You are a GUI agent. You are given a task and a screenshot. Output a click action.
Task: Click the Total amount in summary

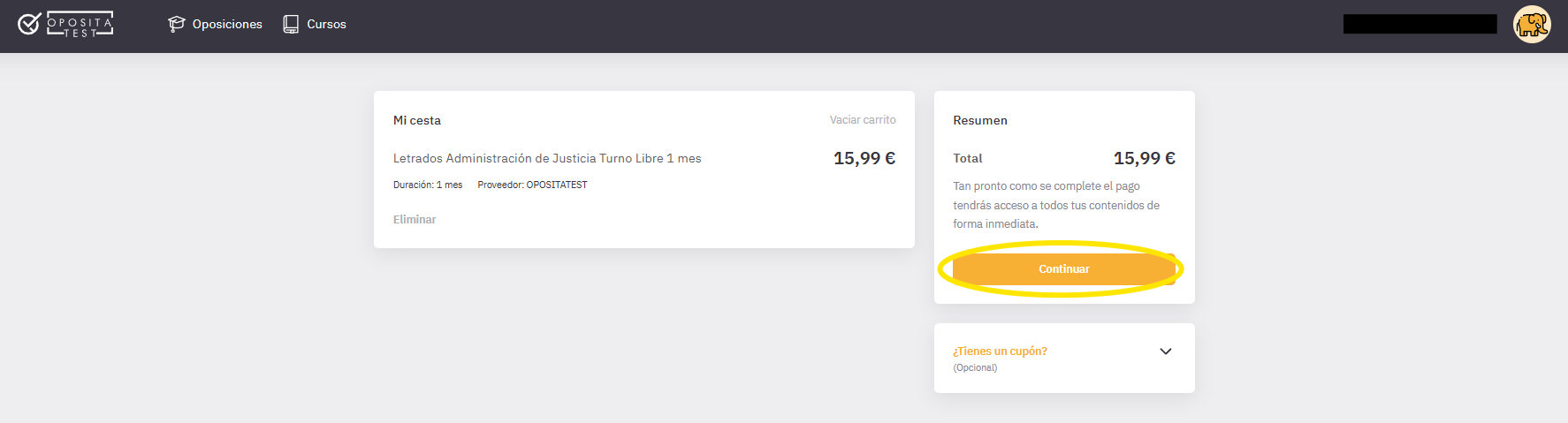(1145, 158)
